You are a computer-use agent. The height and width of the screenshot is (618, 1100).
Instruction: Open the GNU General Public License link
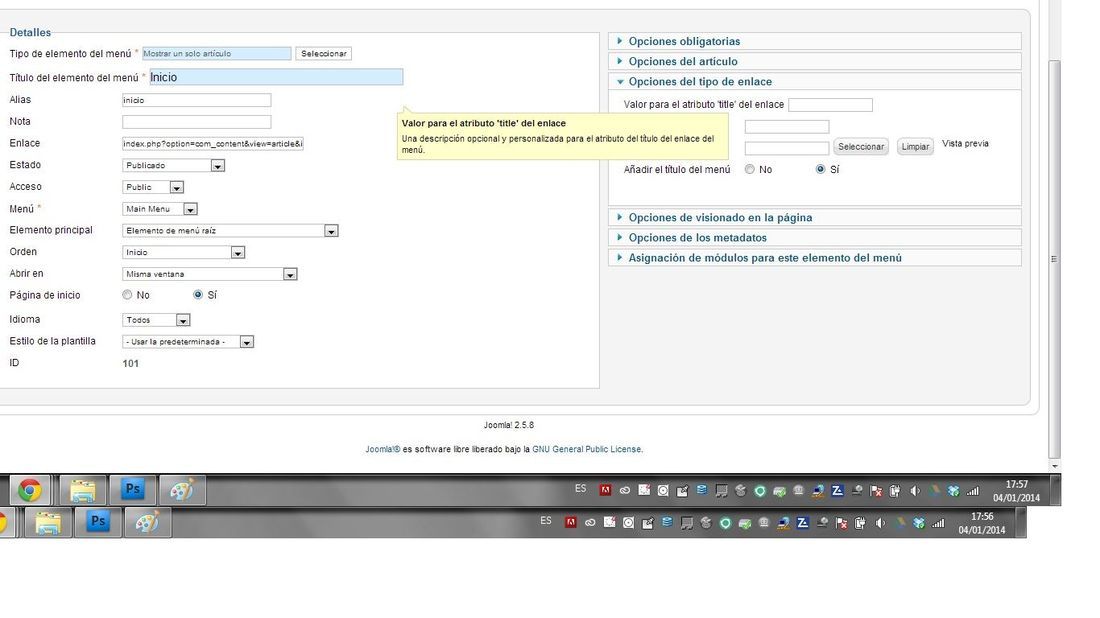tap(586, 449)
